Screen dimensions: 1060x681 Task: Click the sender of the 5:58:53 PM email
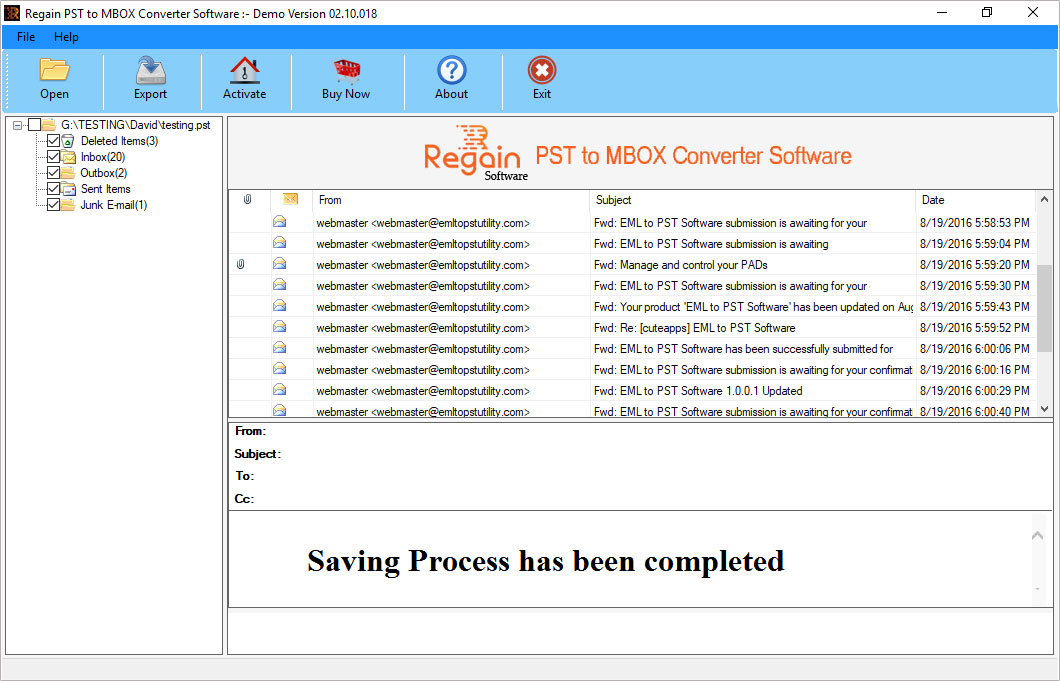click(x=423, y=222)
